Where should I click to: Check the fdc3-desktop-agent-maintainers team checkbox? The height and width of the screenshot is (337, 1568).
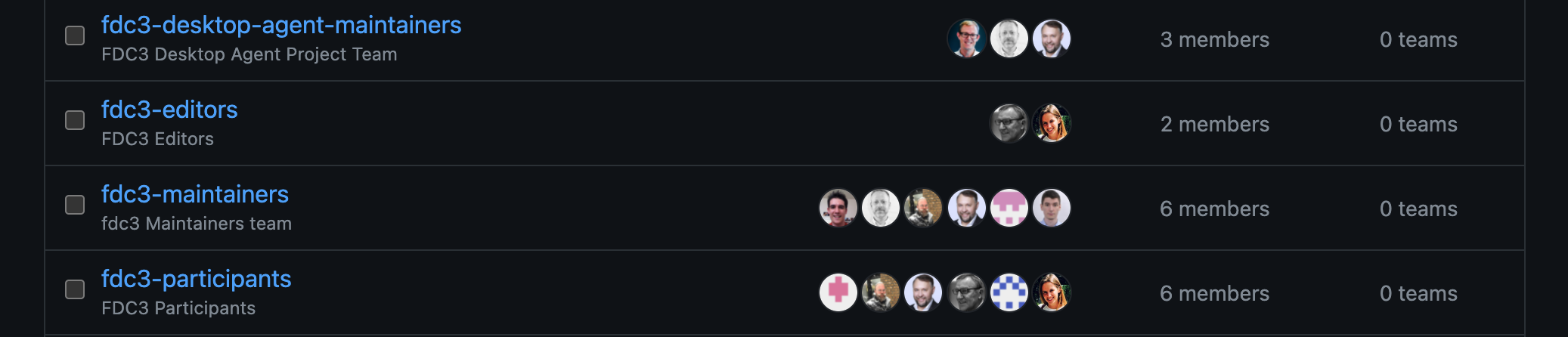coord(75,36)
